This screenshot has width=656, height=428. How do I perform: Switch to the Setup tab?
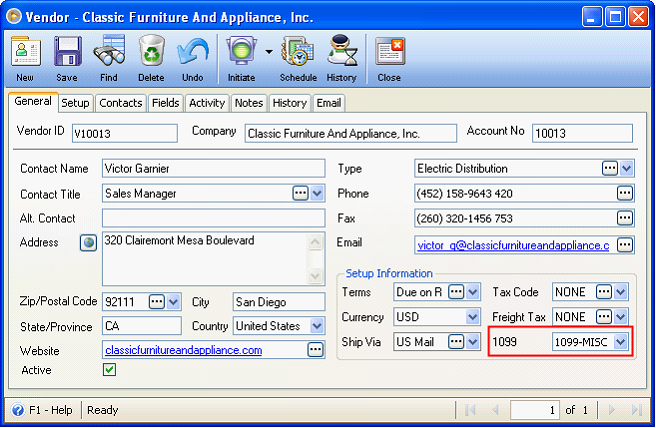(x=75, y=103)
